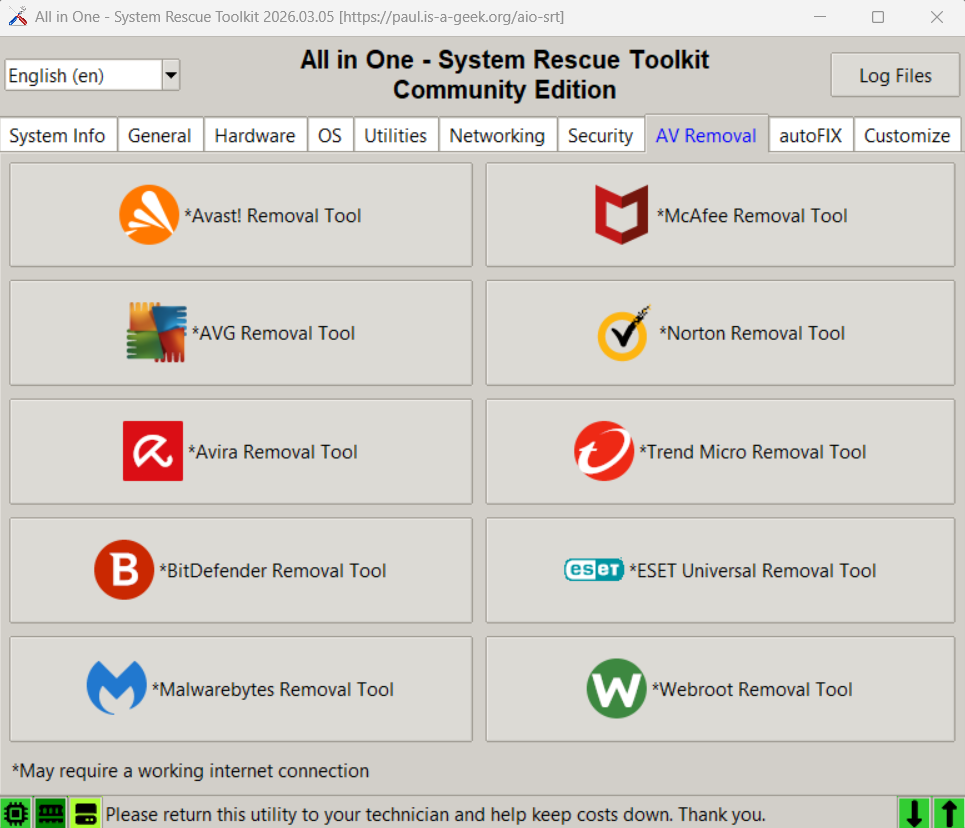Click the AVG multicolor logo icon
Image resolution: width=965 pixels, height=828 pixels.
157,333
